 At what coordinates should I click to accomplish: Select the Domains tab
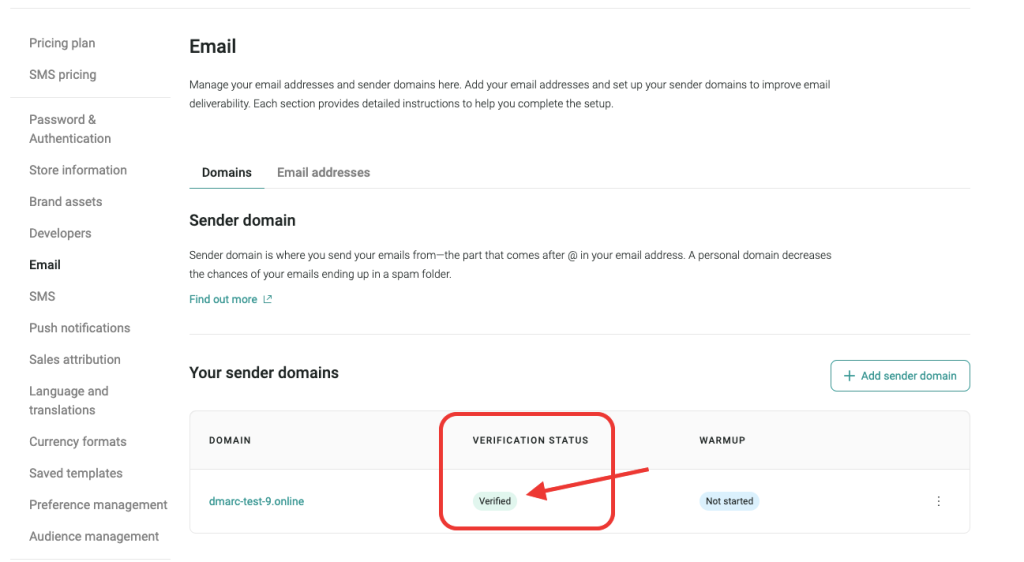coord(227,172)
